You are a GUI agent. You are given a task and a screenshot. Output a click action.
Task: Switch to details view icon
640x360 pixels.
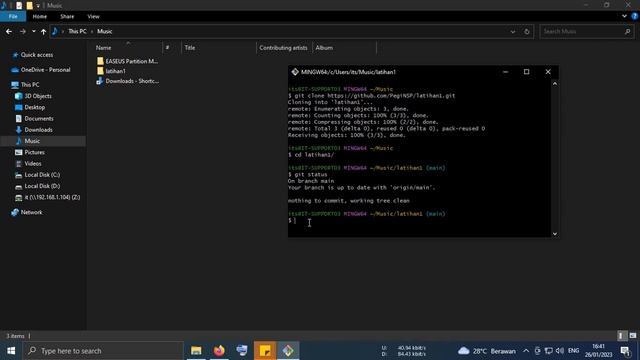(x=621, y=336)
